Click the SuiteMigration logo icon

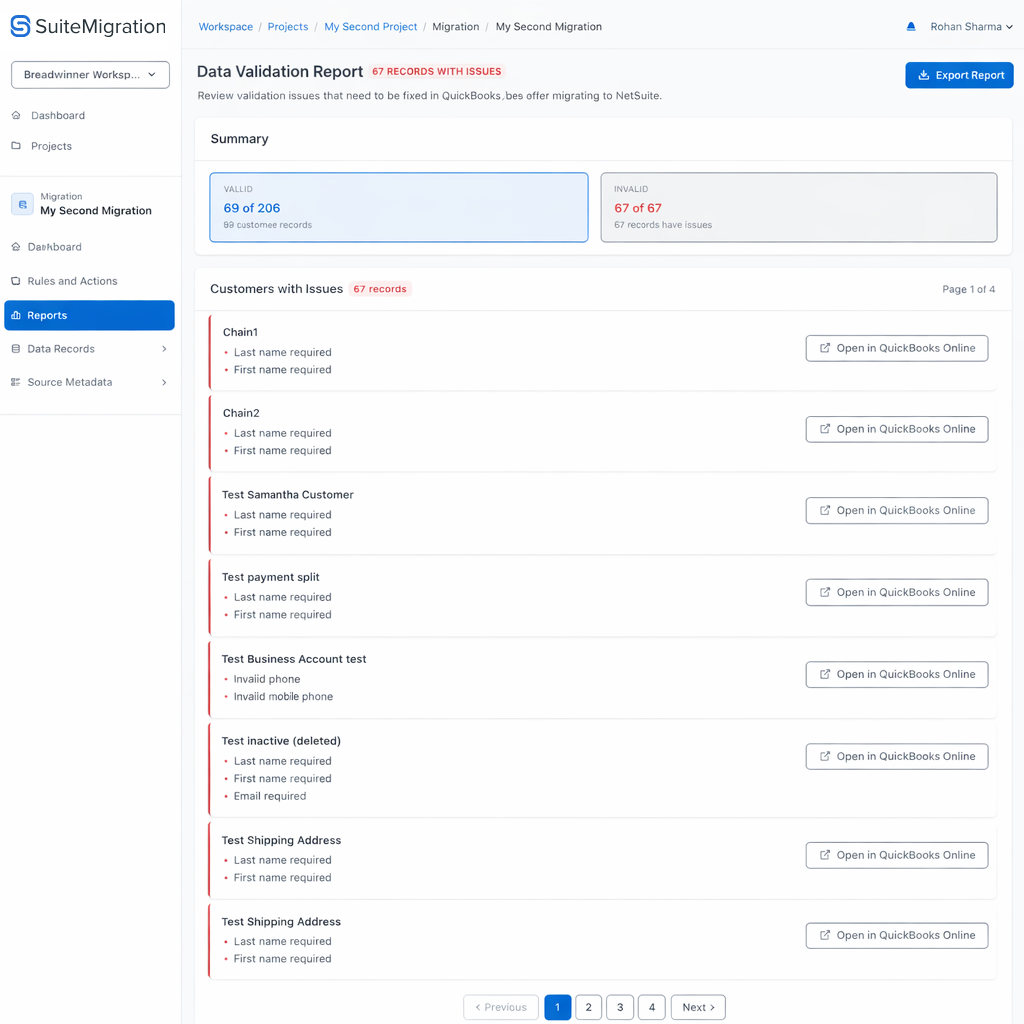tap(20, 26)
